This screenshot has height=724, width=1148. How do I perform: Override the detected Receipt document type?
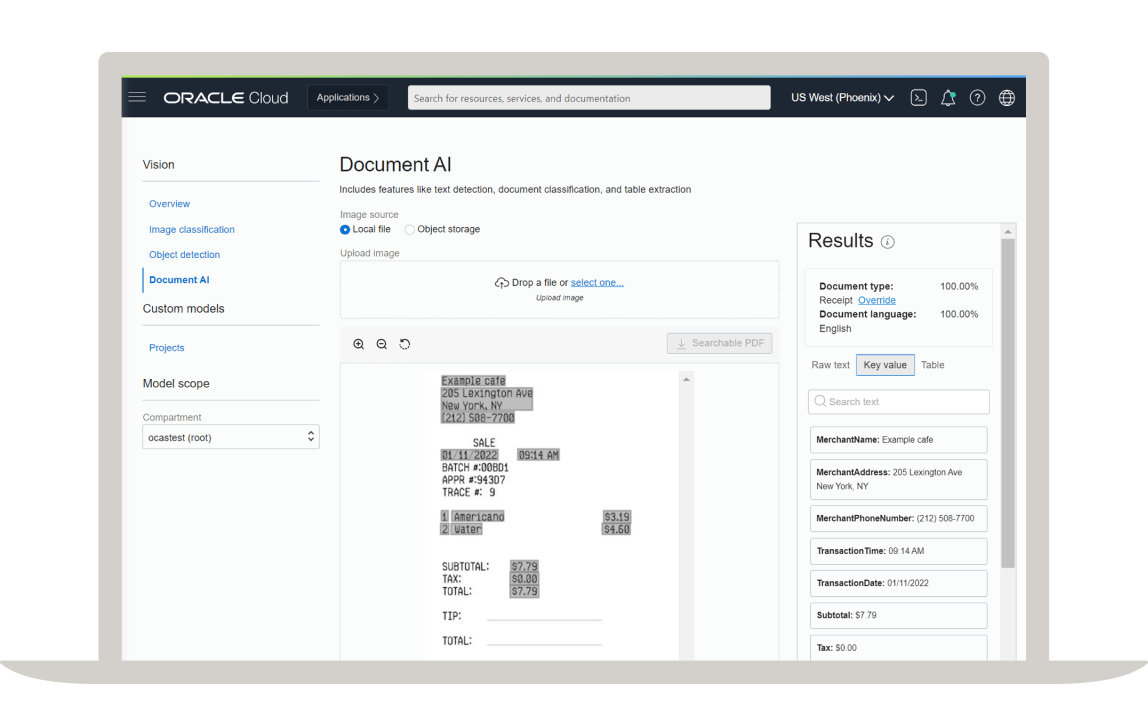coord(876,300)
